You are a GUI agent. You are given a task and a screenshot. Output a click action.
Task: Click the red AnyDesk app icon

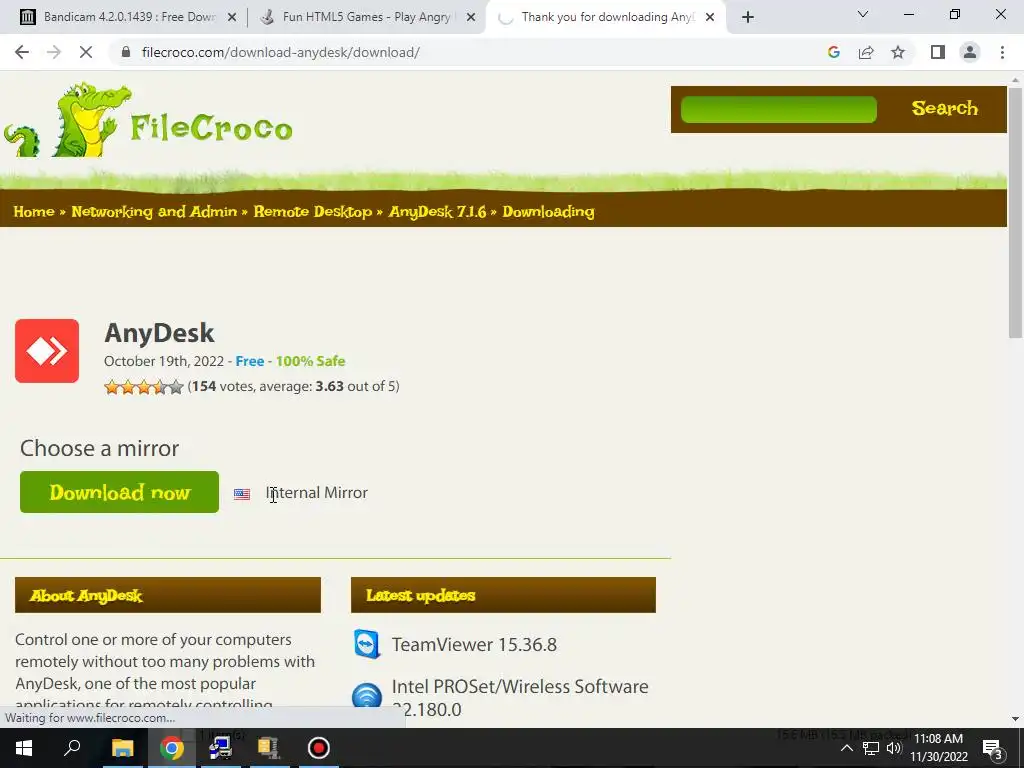click(x=47, y=351)
